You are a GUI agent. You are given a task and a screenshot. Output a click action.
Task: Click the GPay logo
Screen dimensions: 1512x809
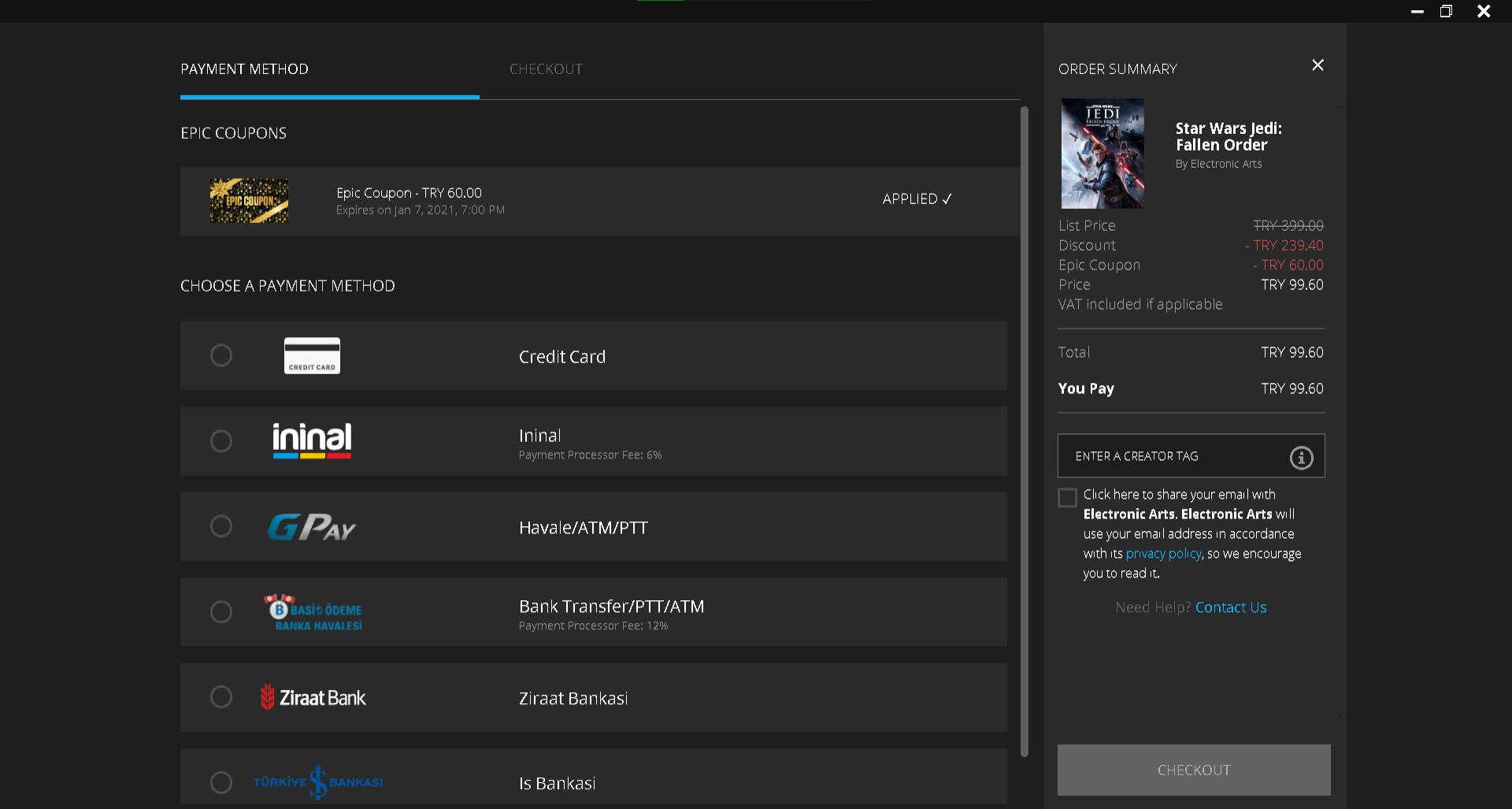(x=312, y=527)
